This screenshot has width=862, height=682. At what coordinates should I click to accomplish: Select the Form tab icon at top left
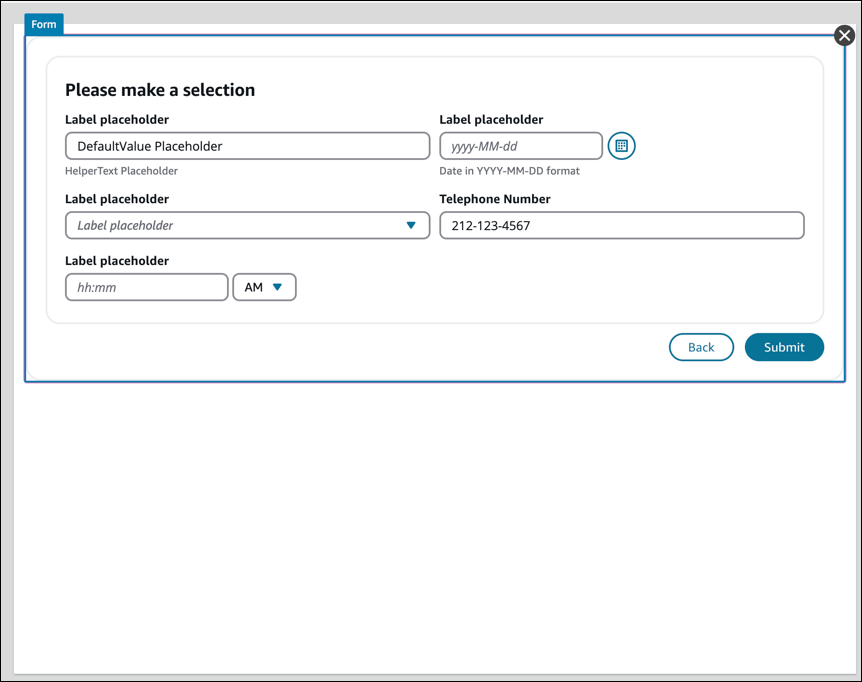[43, 24]
